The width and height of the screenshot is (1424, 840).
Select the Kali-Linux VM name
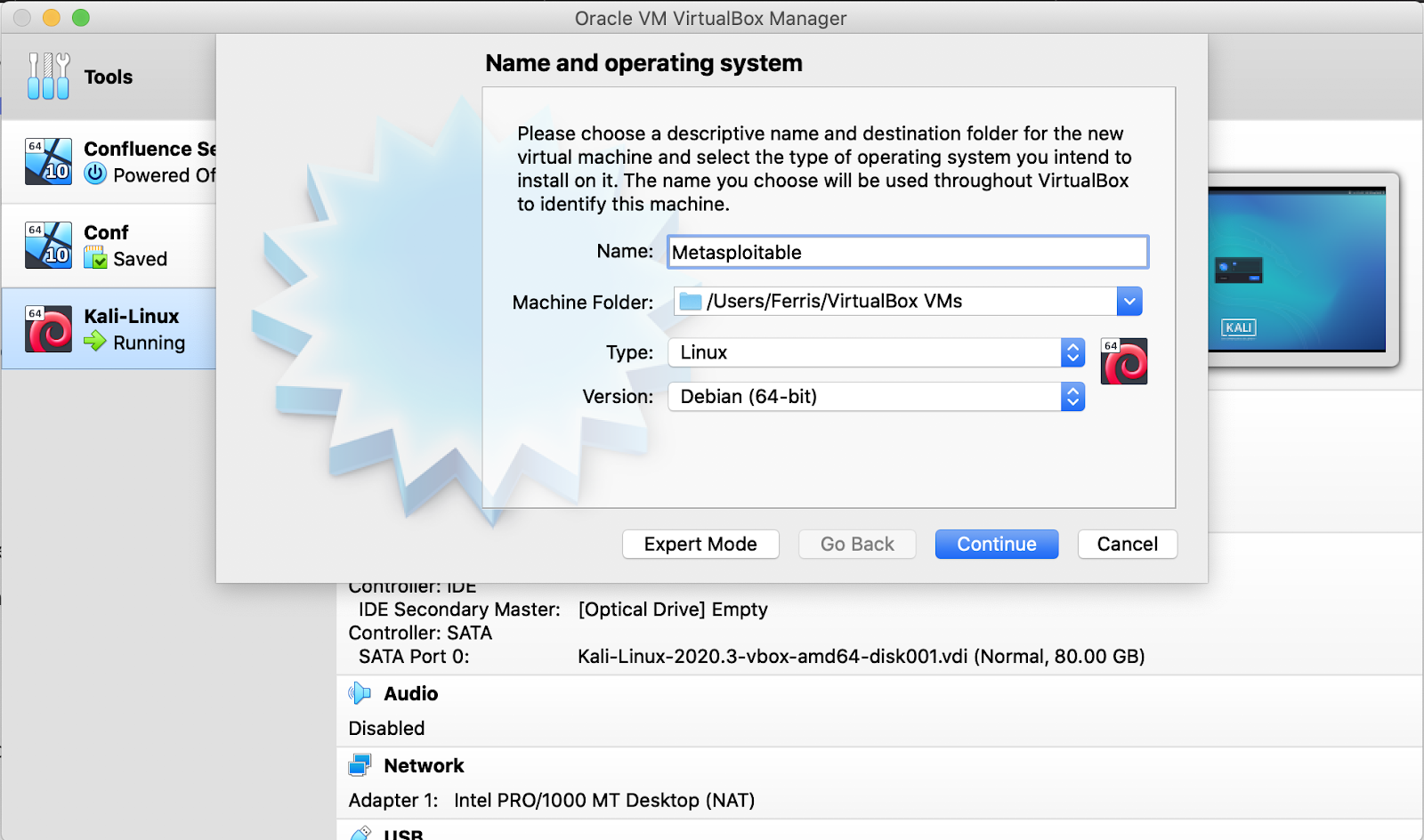(x=132, y=316)
